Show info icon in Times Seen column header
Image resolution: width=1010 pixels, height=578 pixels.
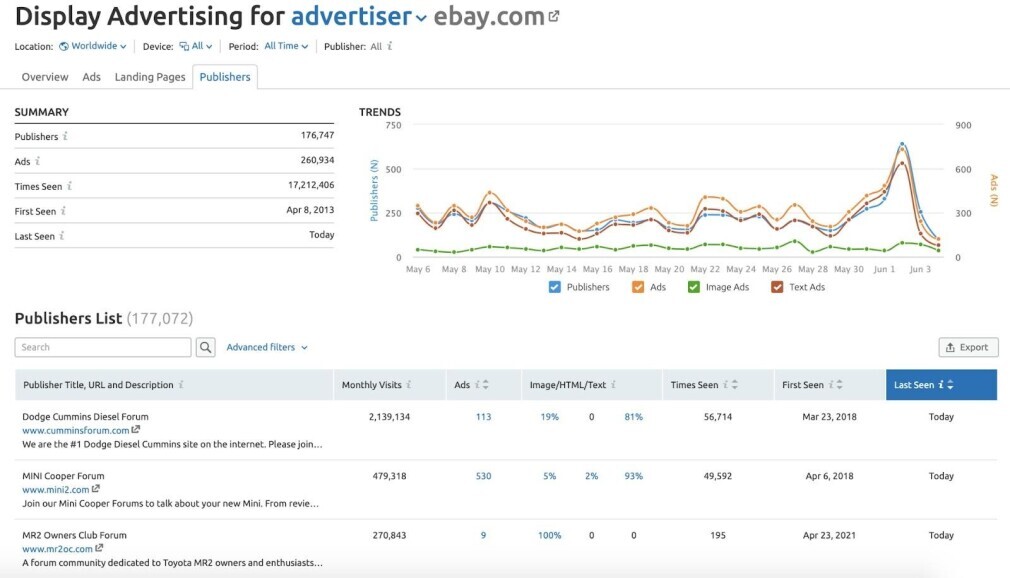coord(725,385)
